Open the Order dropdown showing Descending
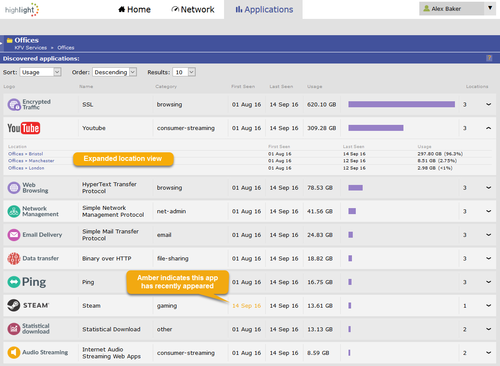This screenshot has height=366, width=500. tap(115, 72)
